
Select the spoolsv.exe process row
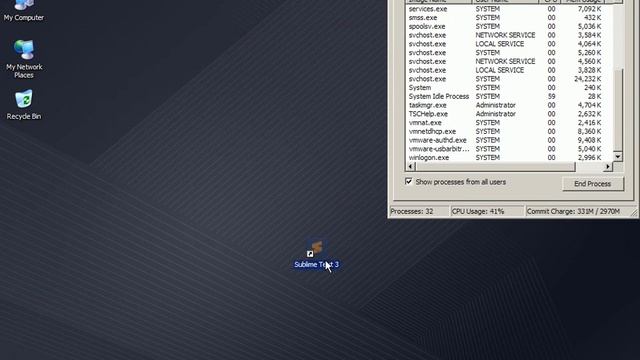click(509, 27)
